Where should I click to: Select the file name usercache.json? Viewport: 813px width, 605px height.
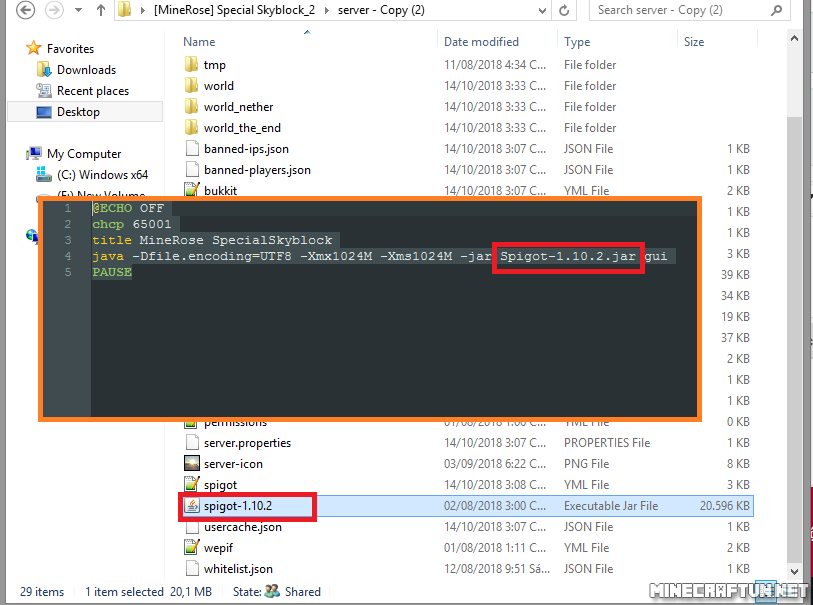[x=243, y=527]
